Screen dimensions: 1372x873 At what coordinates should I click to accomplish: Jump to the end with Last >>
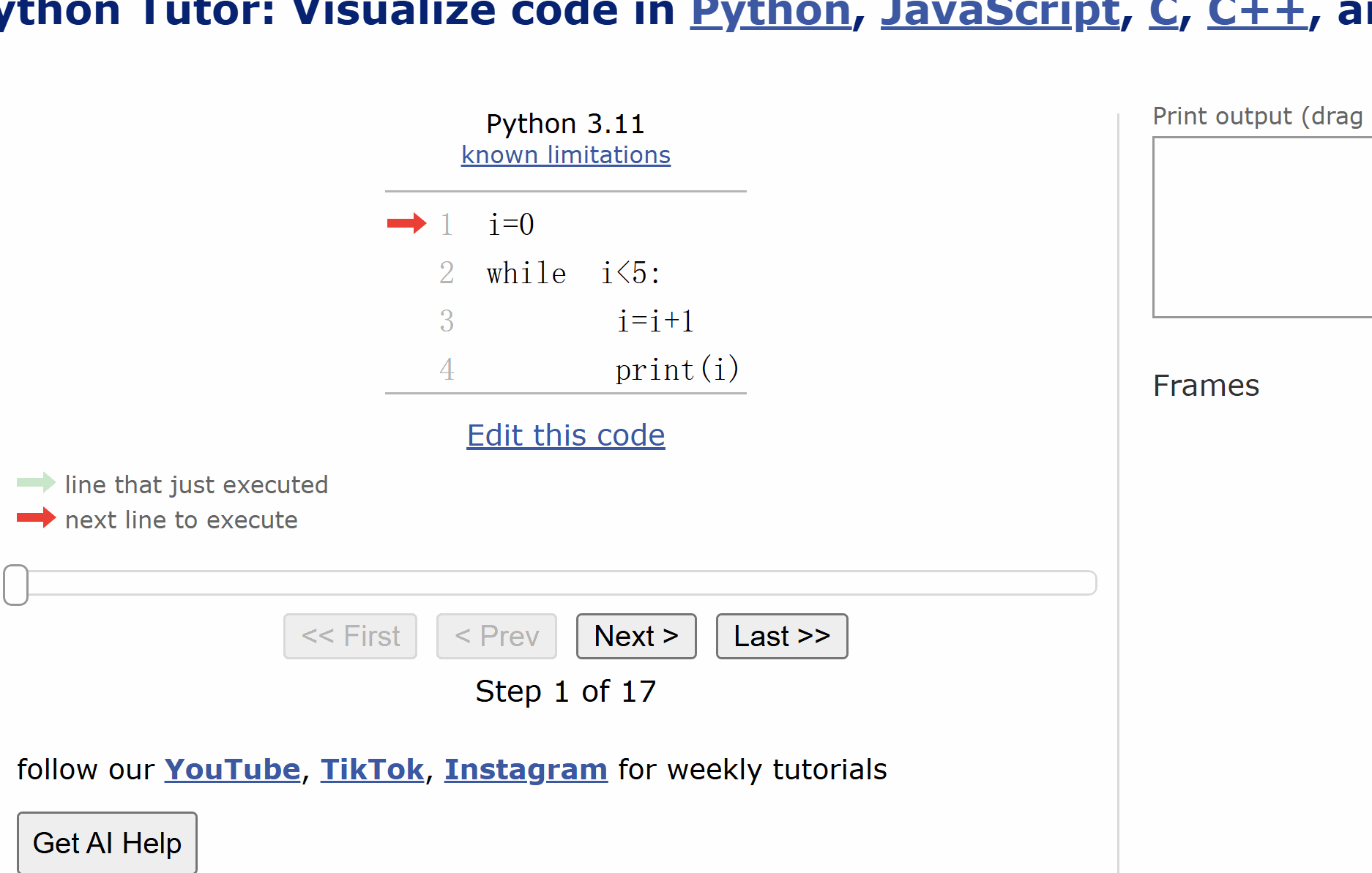click(781, 636)
